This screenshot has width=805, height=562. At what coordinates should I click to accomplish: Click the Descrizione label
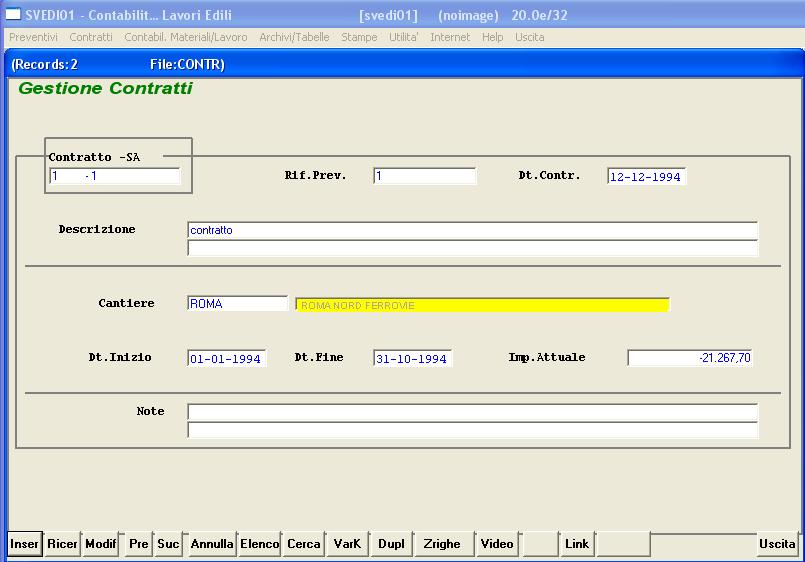[97, 229]
